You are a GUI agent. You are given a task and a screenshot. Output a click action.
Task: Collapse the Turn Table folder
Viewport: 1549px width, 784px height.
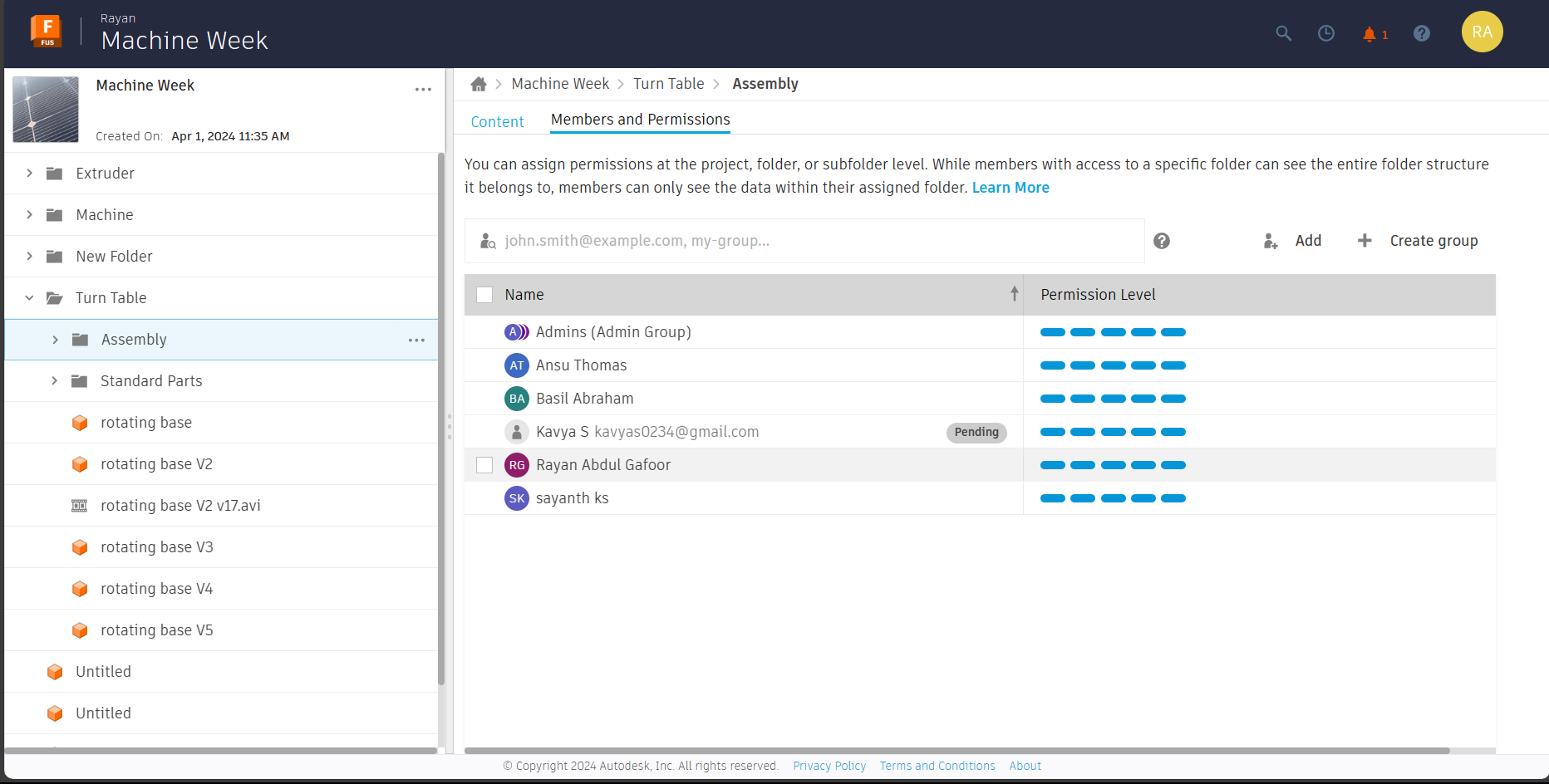click(x=30, y=298)
